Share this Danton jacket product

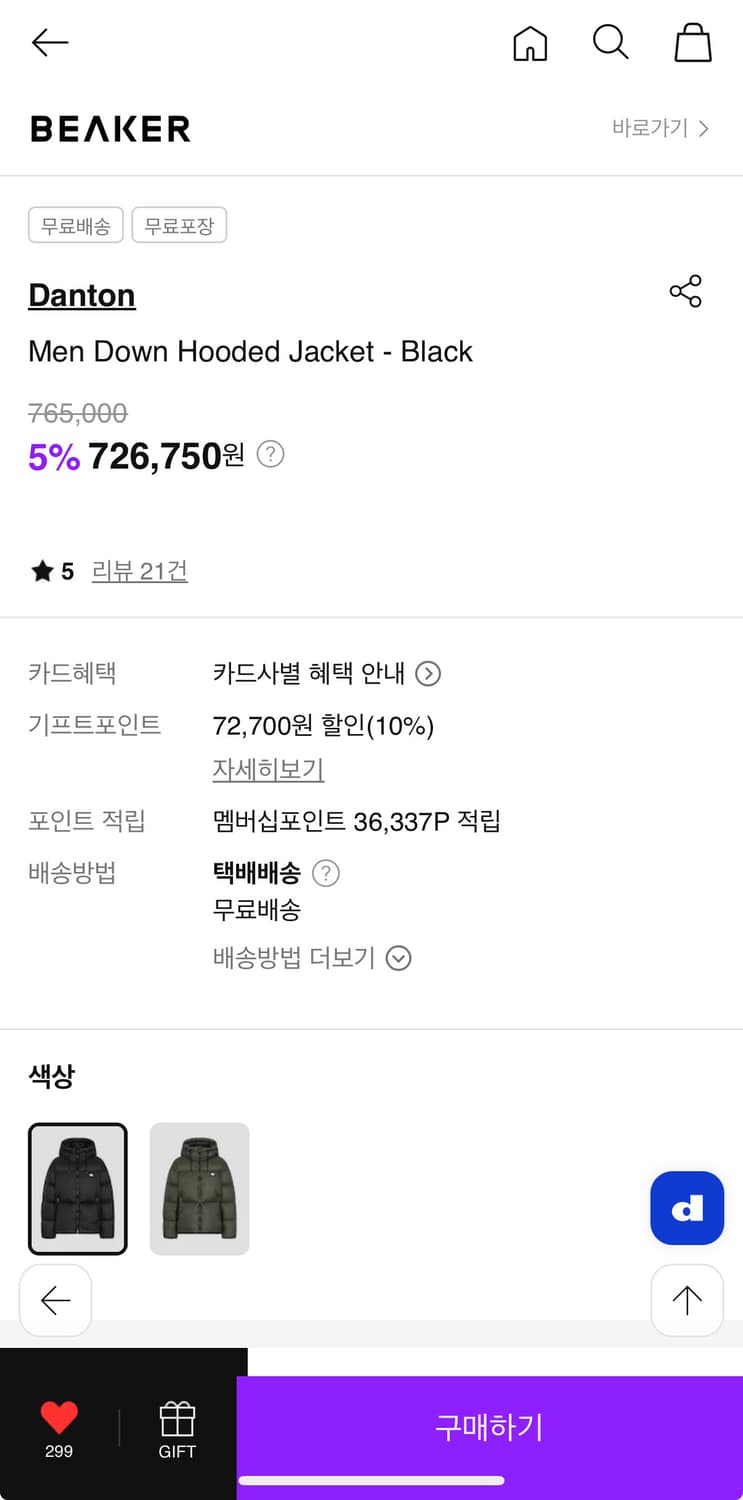click(685, 291)
